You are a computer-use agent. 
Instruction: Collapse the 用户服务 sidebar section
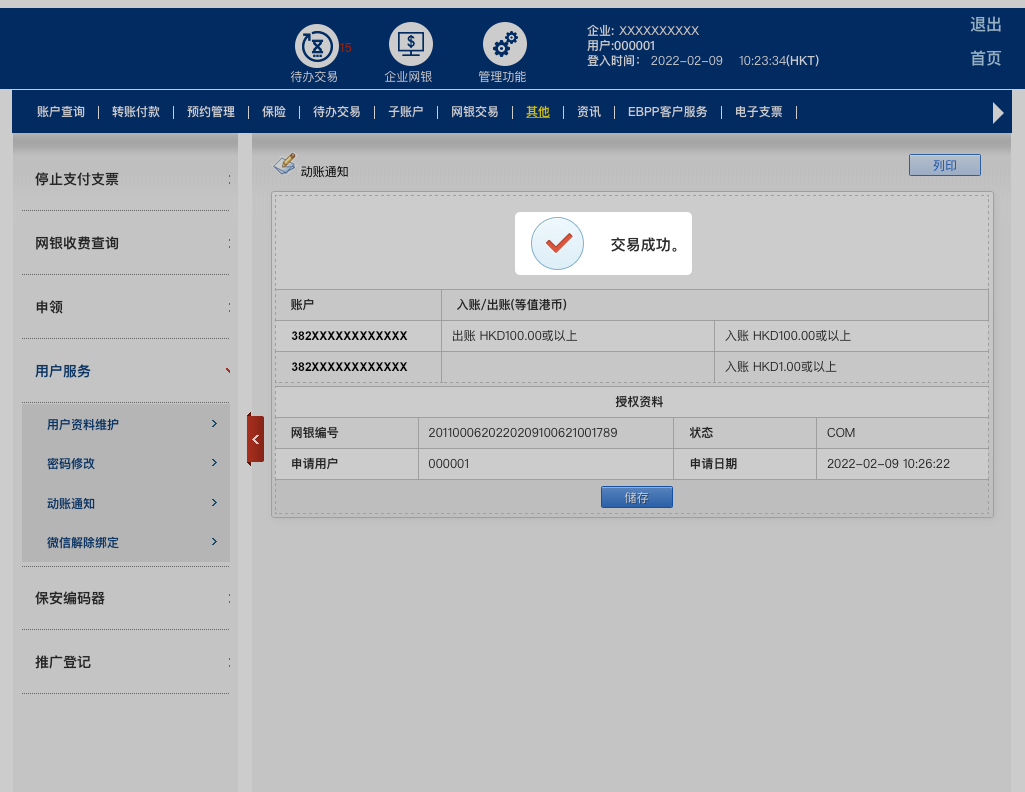pos(126,371)
